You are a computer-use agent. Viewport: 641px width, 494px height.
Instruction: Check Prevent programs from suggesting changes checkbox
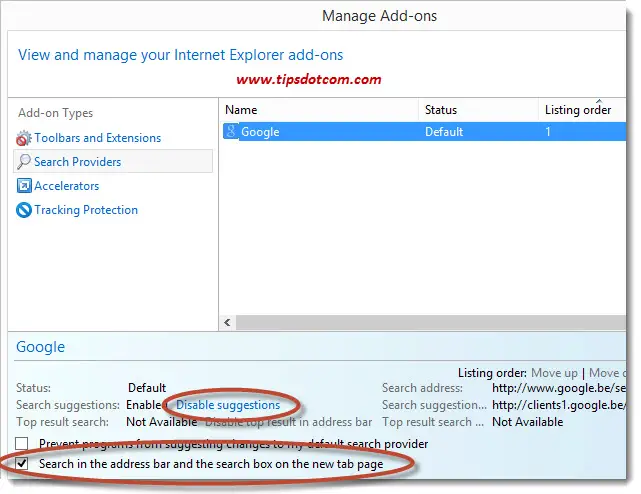click(22, 443)
